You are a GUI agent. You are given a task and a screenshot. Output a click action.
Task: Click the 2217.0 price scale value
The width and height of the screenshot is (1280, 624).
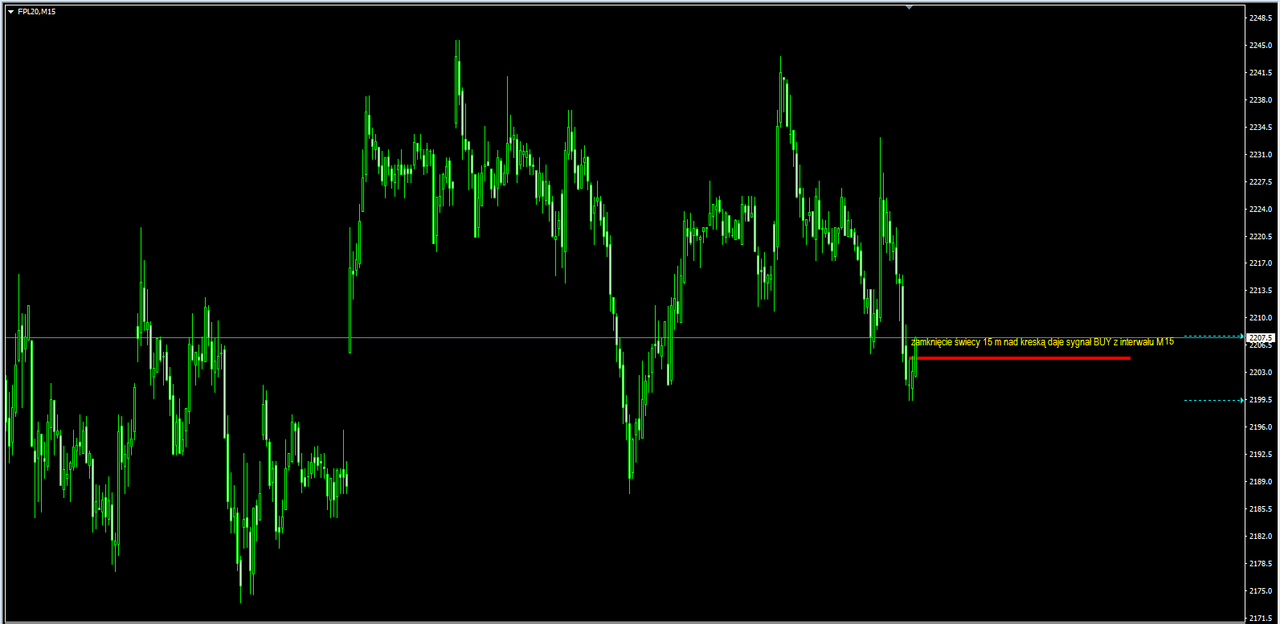(x=1260, y=263)
